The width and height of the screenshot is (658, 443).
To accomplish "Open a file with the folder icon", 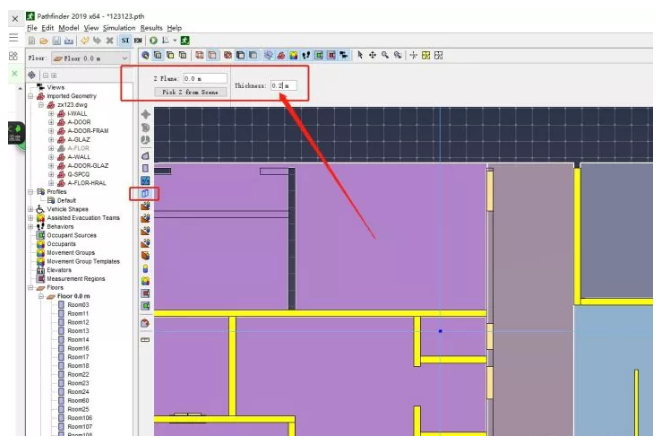I will pyautogui.click(x=44, y=41).
